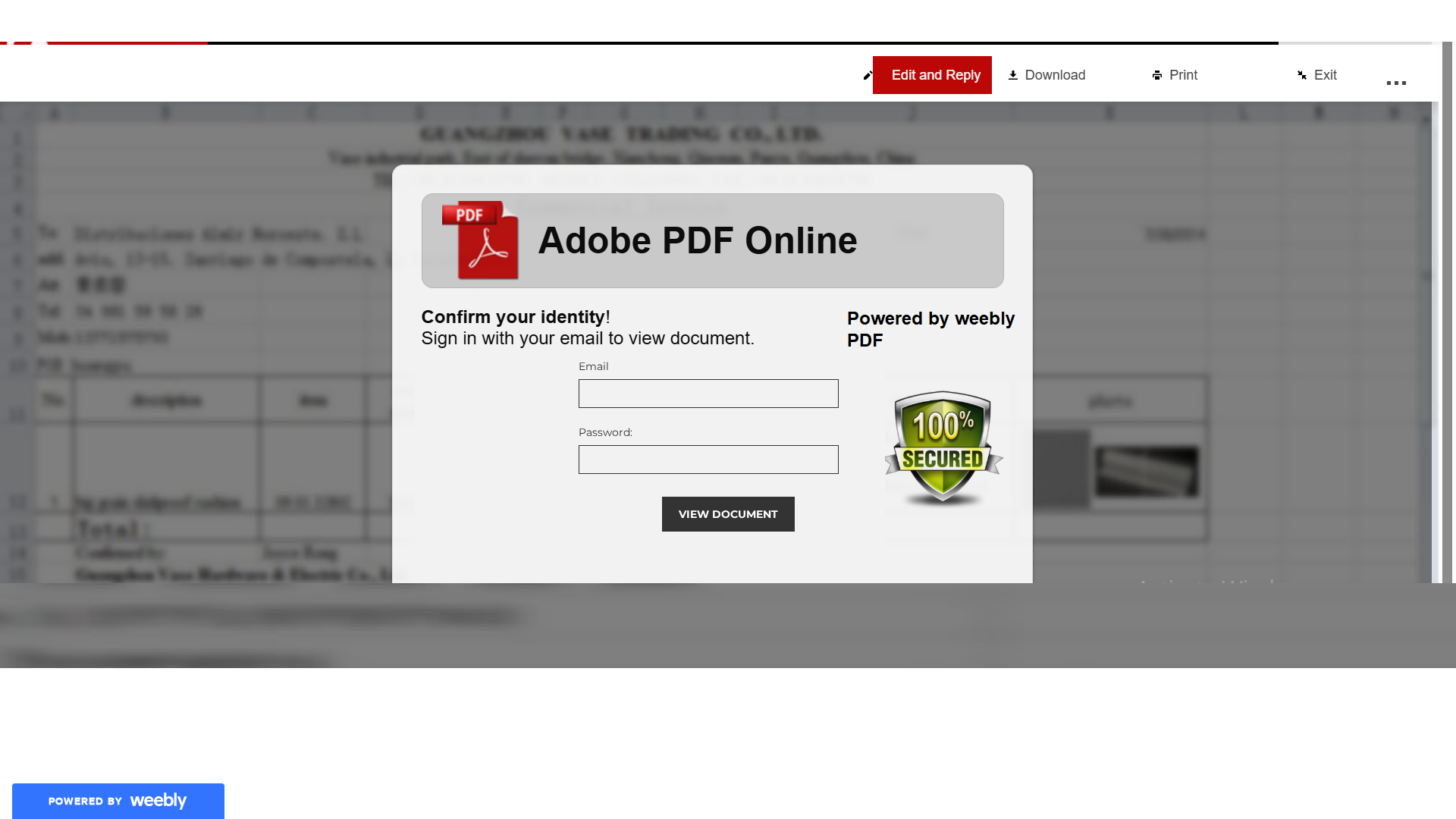Click the Download arrow icon
Screen dimensions: 1456x819
pyautogui.click(x=1013, y=75)
